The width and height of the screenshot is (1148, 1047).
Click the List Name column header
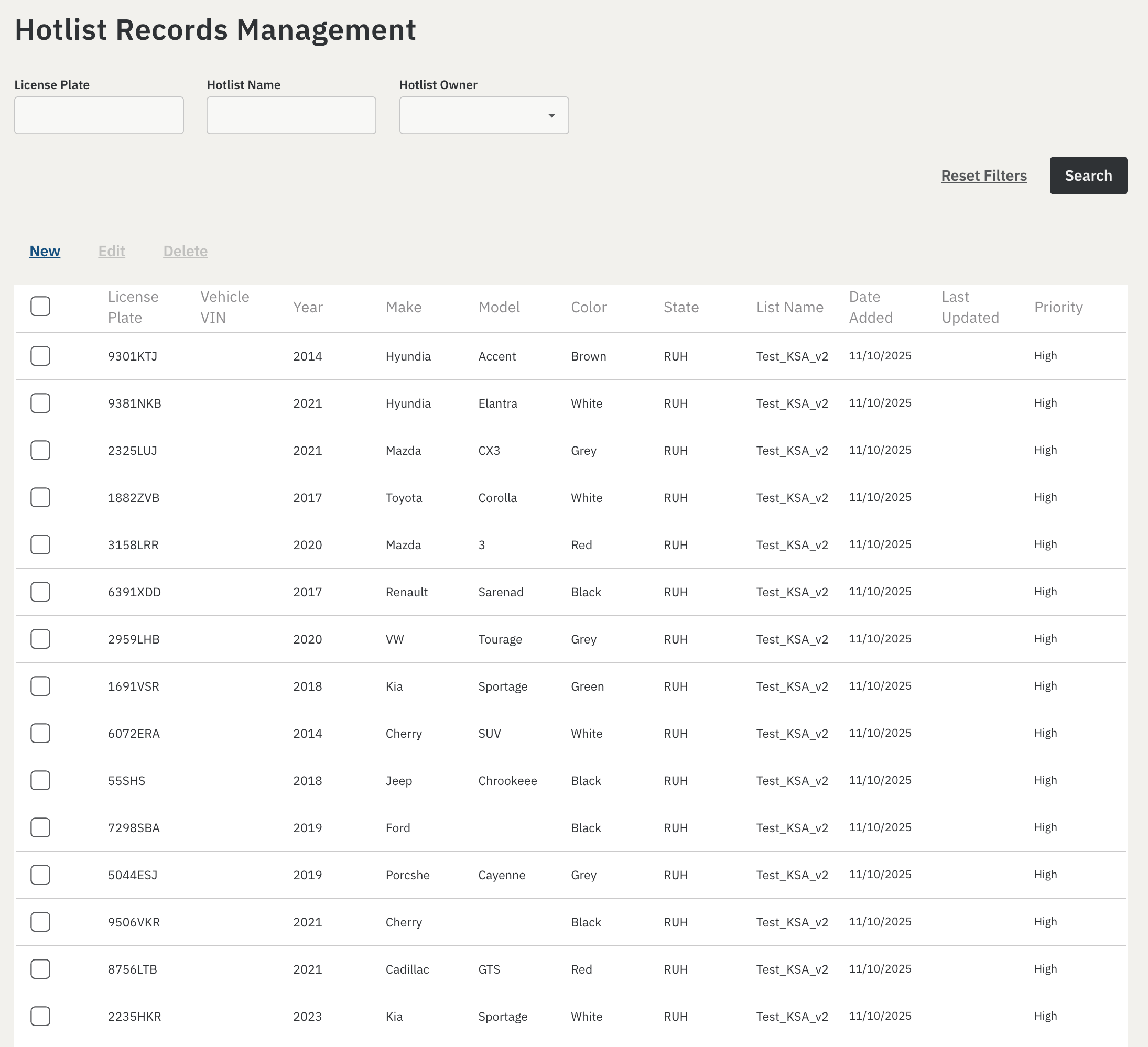(x=790, y=308)
